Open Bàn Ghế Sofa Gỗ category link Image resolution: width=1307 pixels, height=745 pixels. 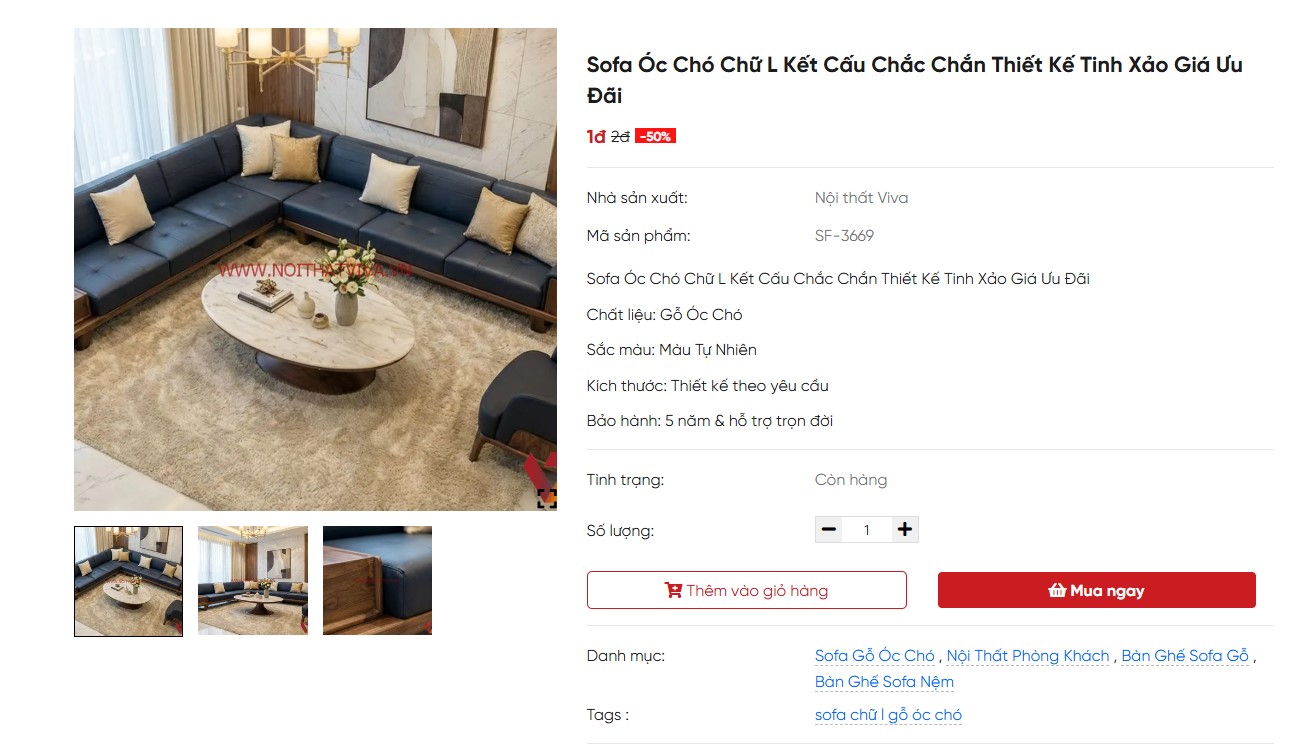pyautogui.click(x=1185, y=656)
